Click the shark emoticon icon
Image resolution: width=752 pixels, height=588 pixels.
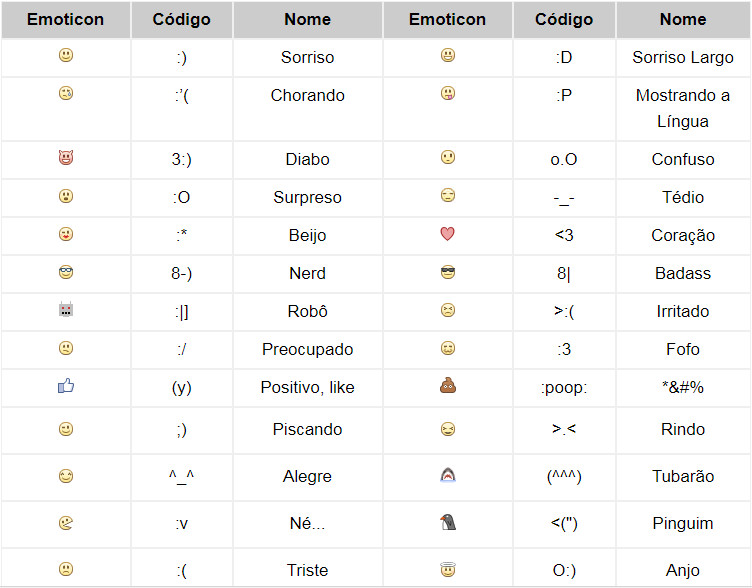(x=447, y=476)
